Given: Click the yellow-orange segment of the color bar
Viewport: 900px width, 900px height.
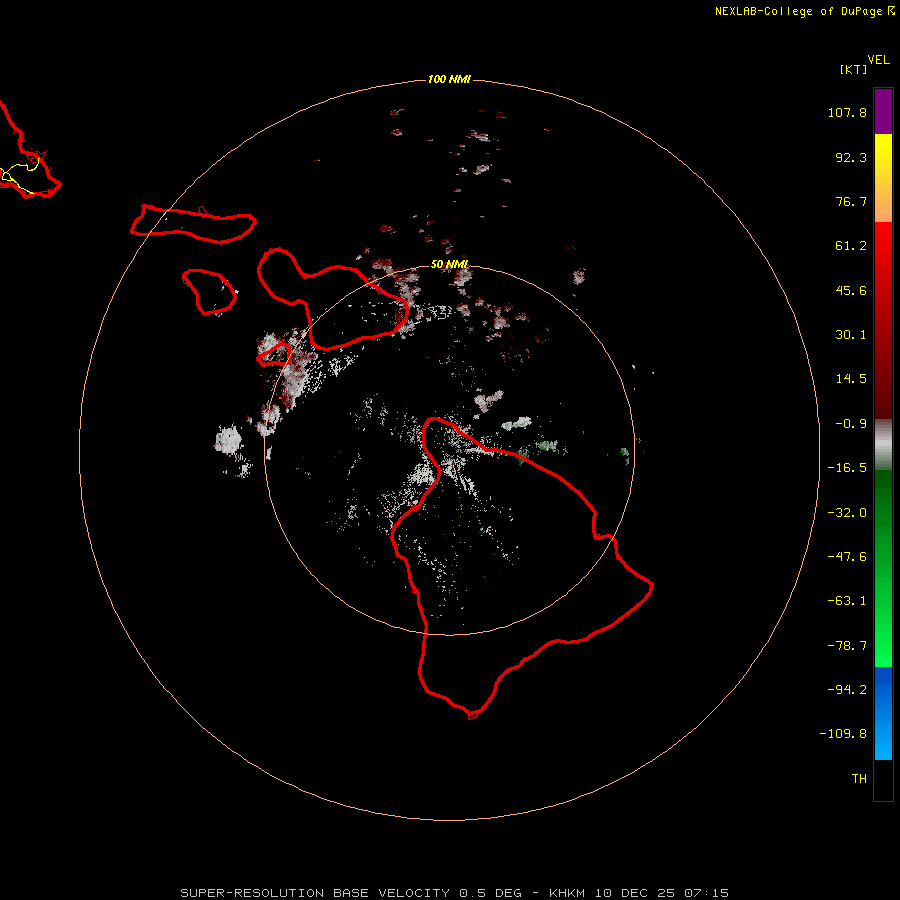Looking at the screenshot, I should (883, 178).
